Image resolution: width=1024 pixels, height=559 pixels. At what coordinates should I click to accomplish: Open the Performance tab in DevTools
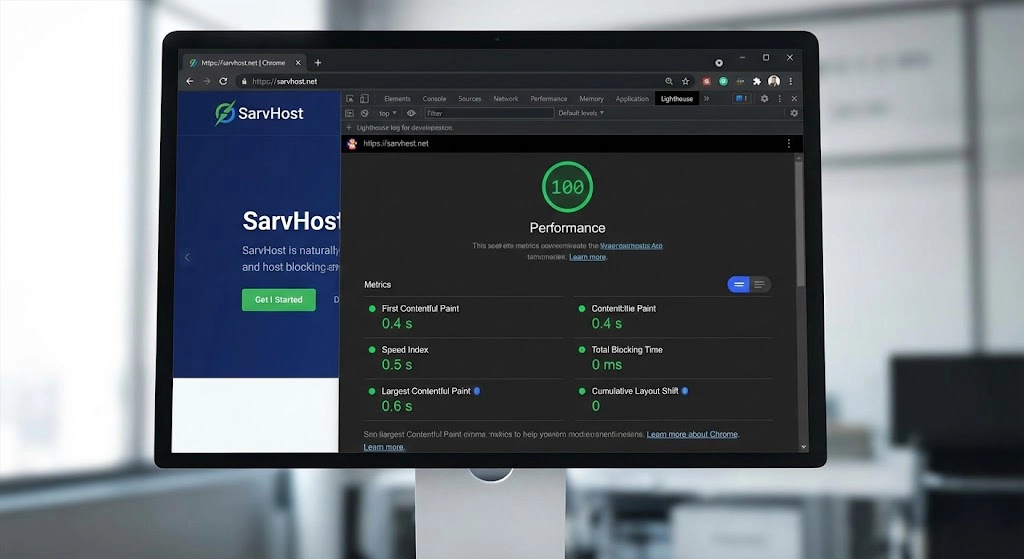click(549, 99)
